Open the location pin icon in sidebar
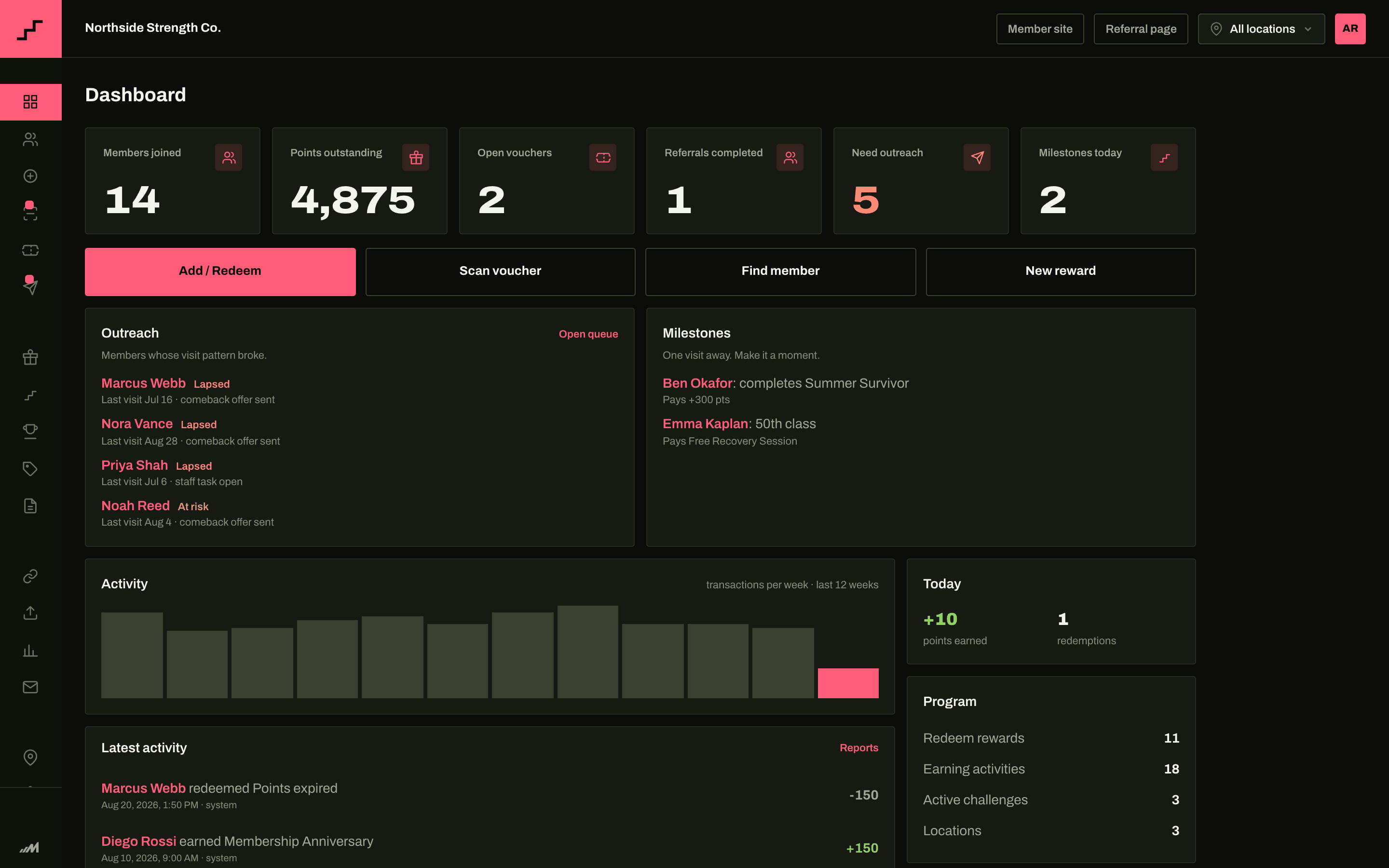 pos(30,757)
